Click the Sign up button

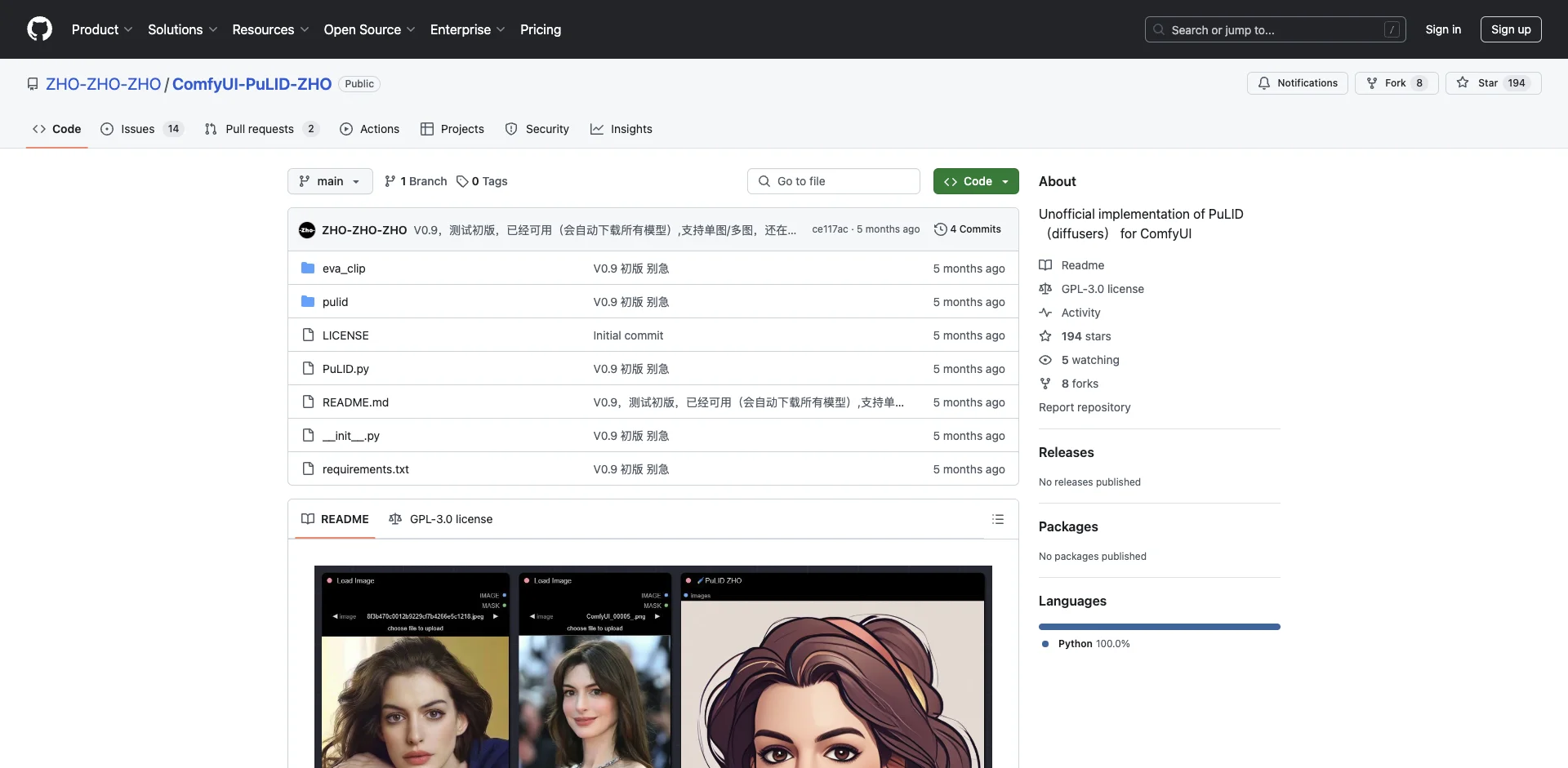click(x=1511, y=29)
